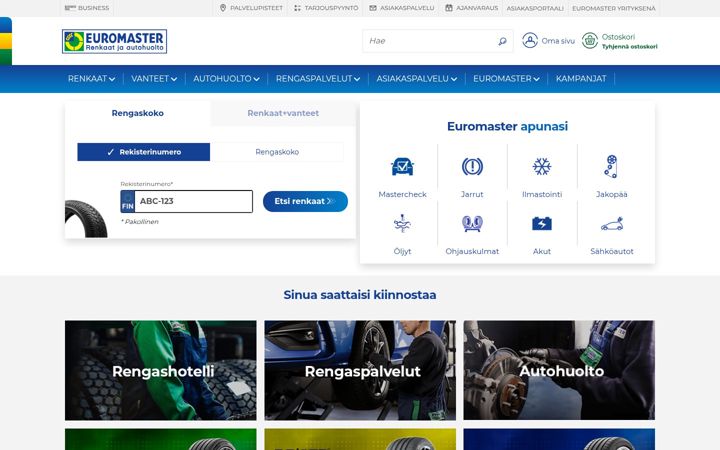Select the Rekisterinumero search option

click(144, 152)
